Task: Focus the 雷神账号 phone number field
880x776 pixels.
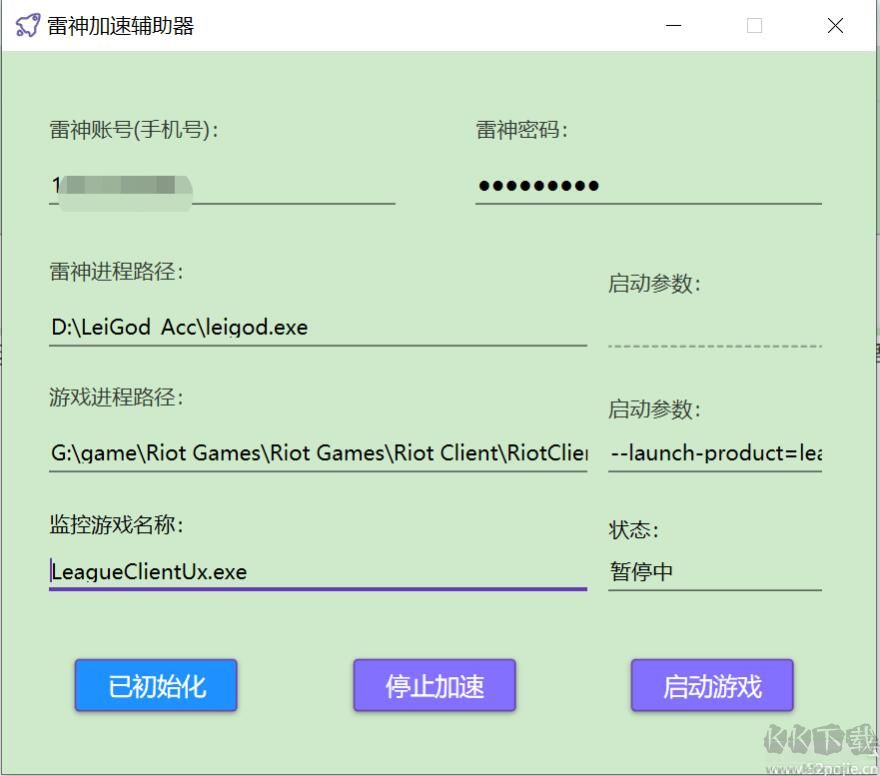Action: pyautogui.click(x=222, y=186)
